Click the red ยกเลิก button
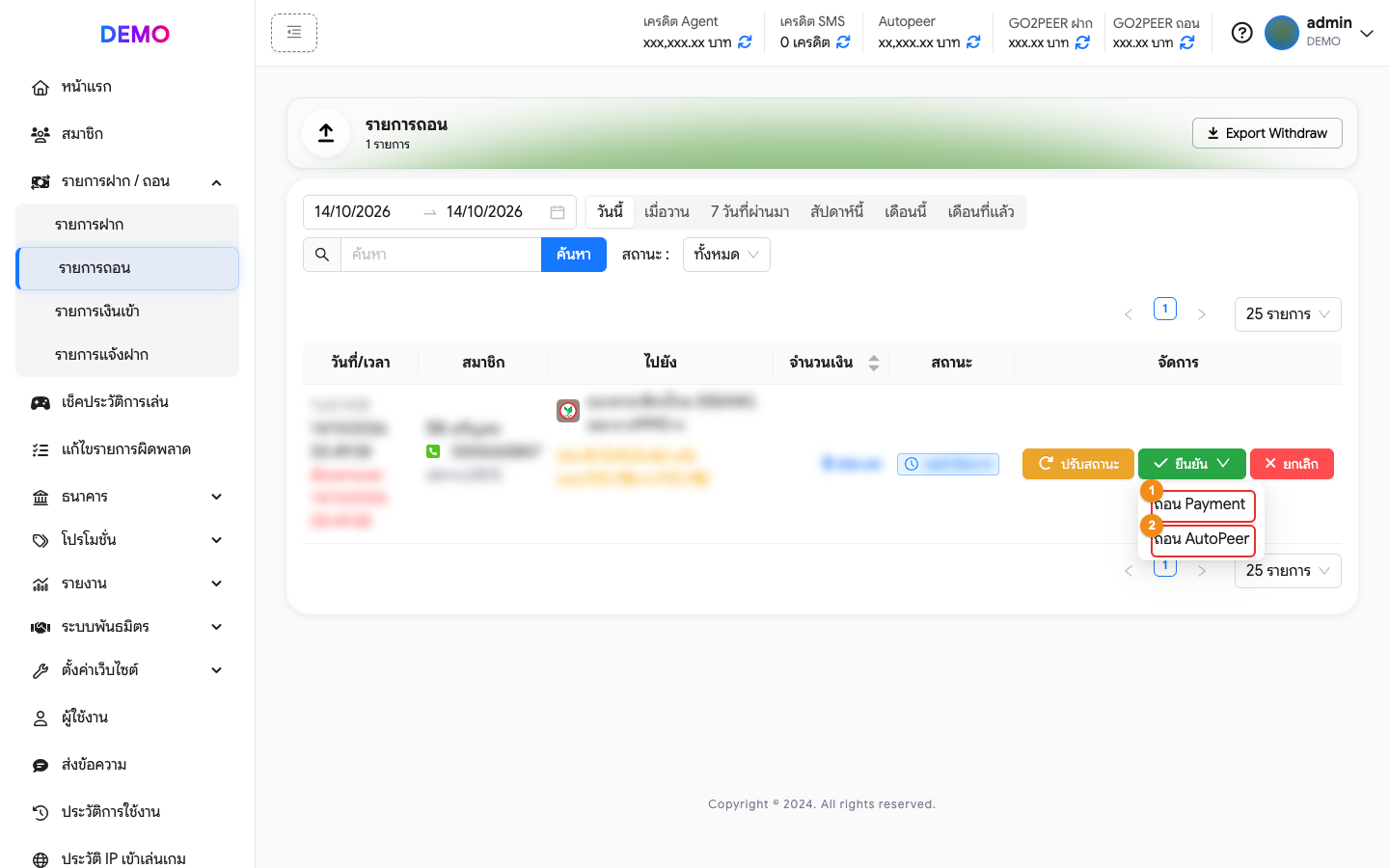 (1292, 464)
